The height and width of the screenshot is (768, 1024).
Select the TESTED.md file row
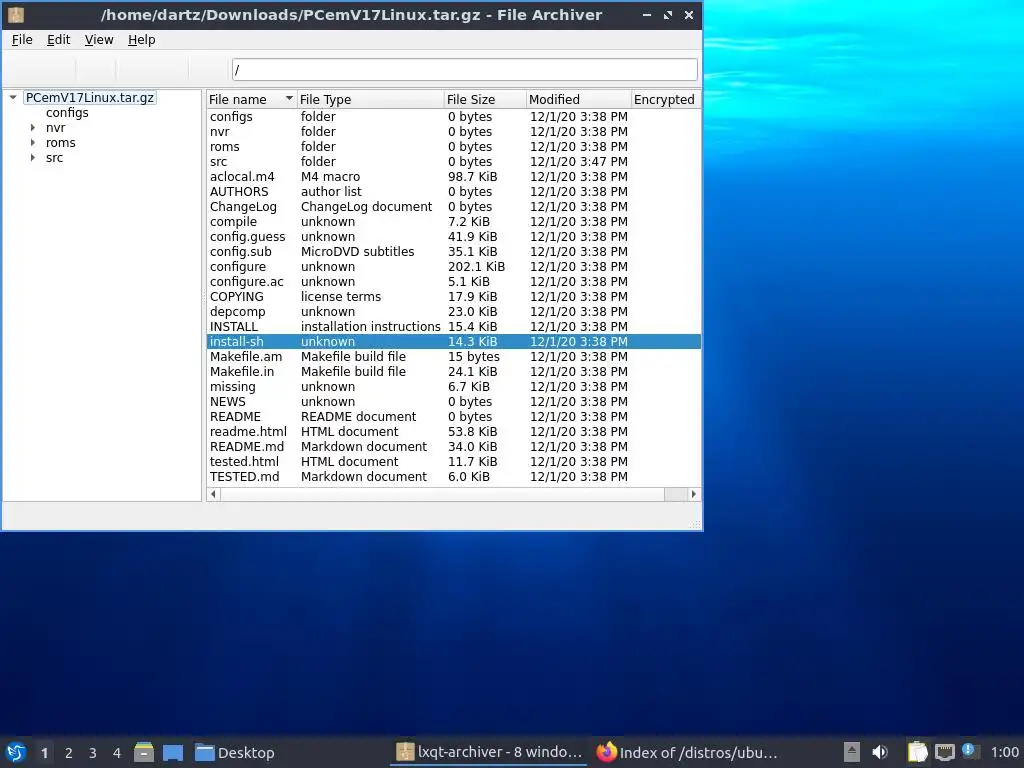point(454,477)
